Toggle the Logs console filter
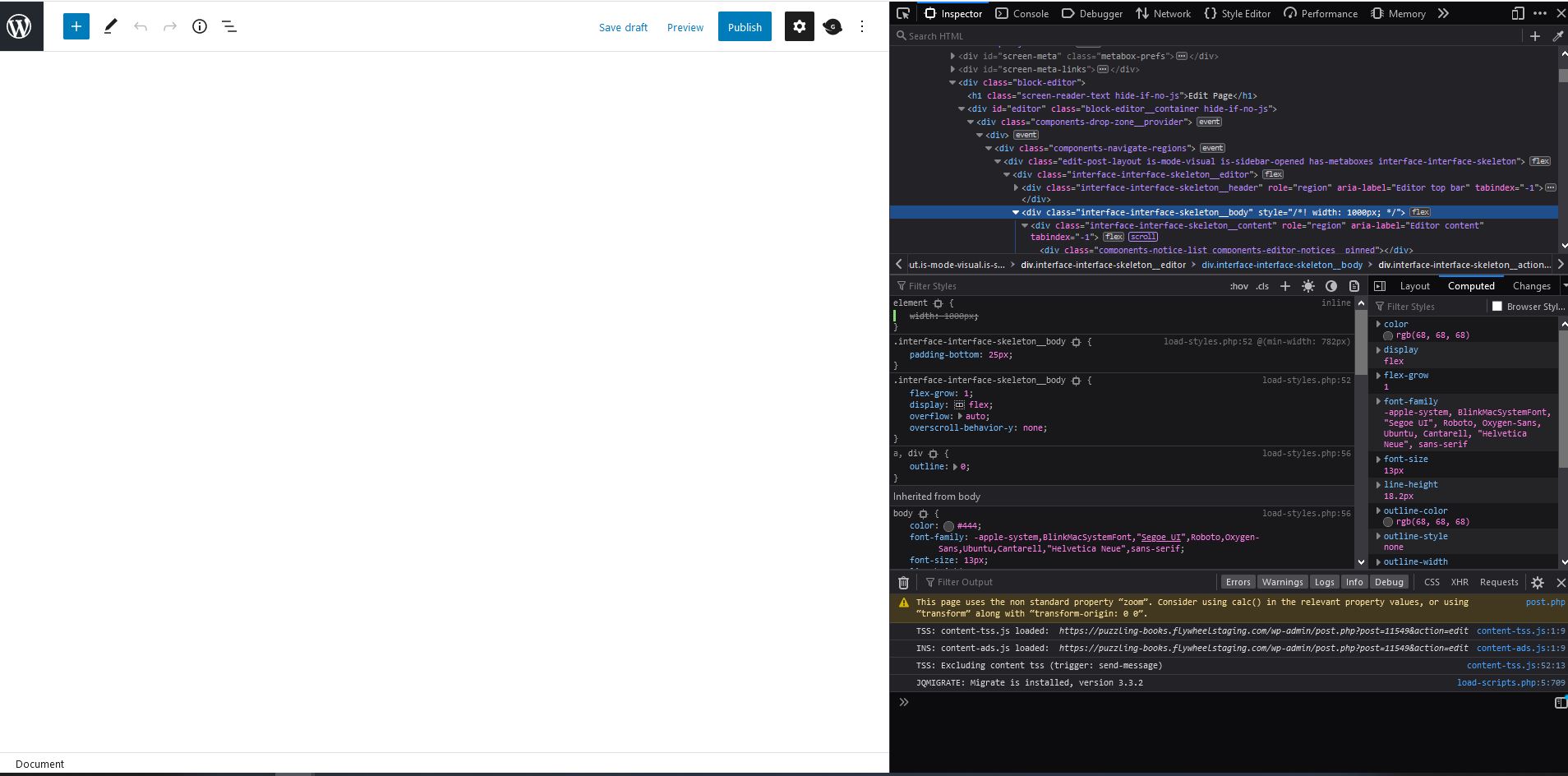This screenshot has height=776, width=1568. coord(1324,582)
